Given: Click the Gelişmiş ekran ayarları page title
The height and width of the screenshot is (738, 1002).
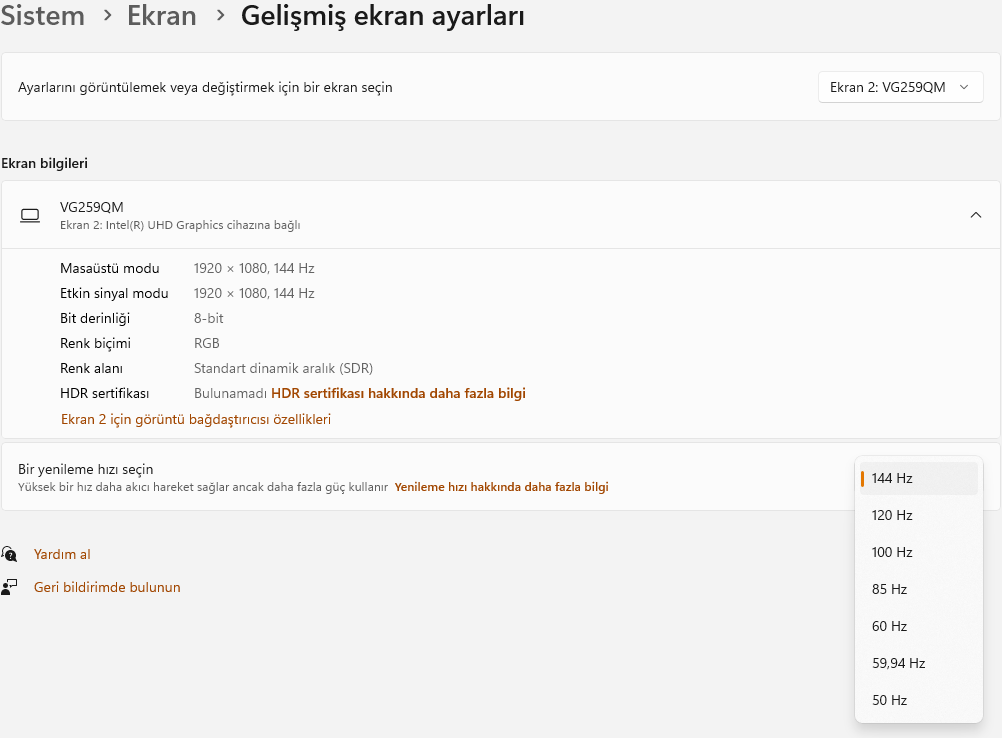Looking at the screenshot, I should [382, 15].
